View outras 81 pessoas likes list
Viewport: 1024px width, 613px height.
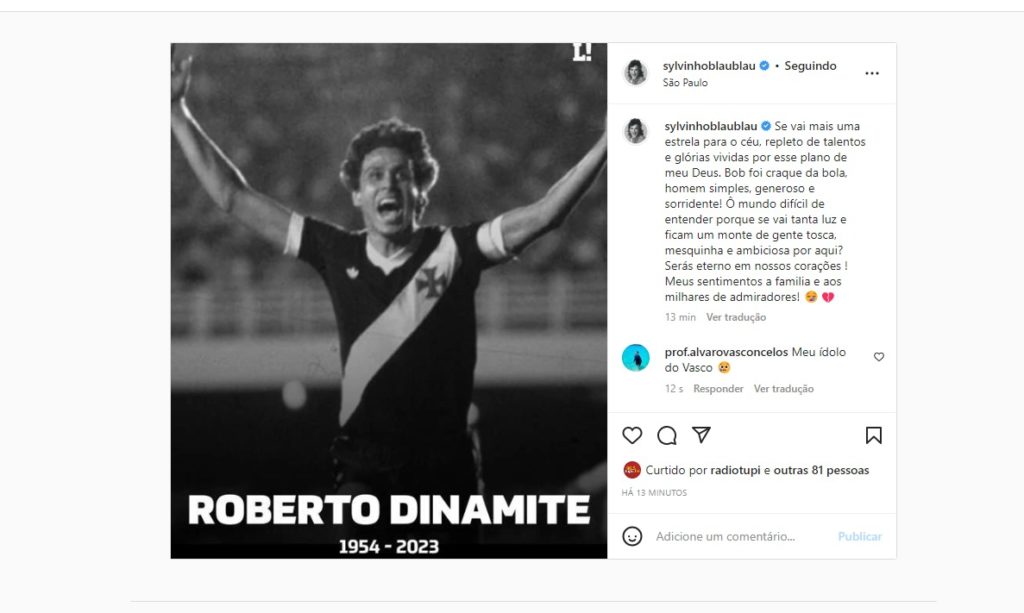pos(821,470)
